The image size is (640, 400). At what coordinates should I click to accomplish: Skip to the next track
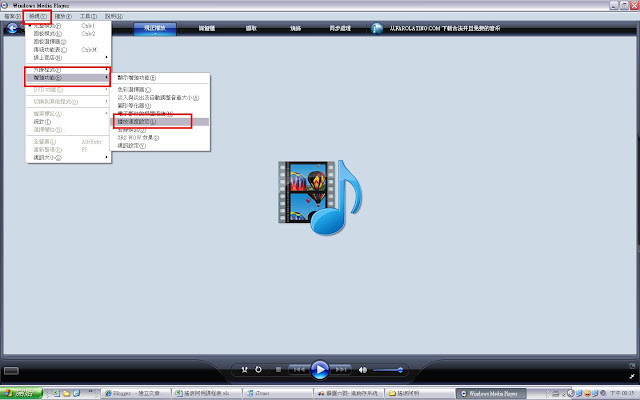(340, 370)
